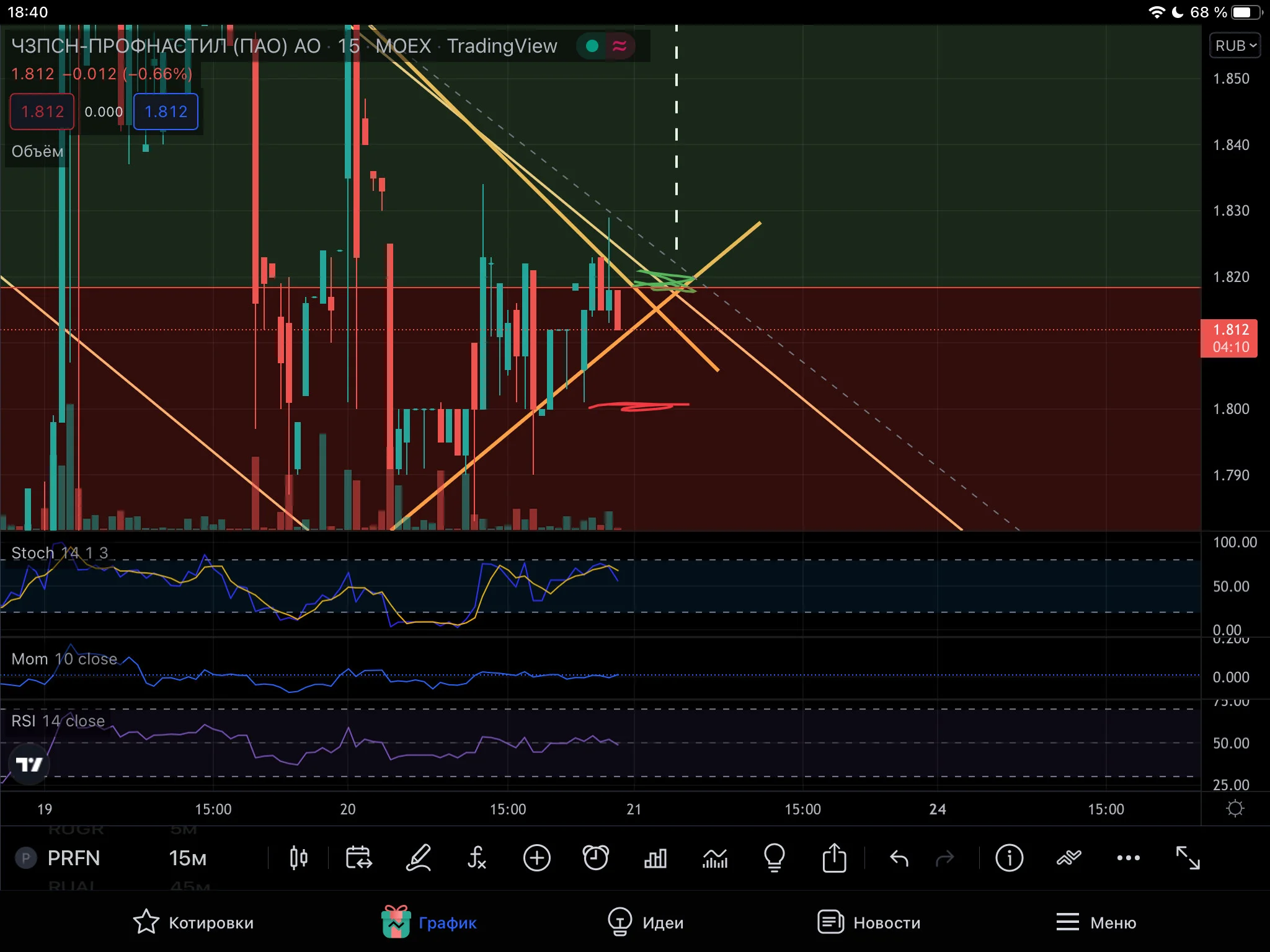1270x952 pixels.
Task: Share the chart with the share icon
Action: pos(834,858)
